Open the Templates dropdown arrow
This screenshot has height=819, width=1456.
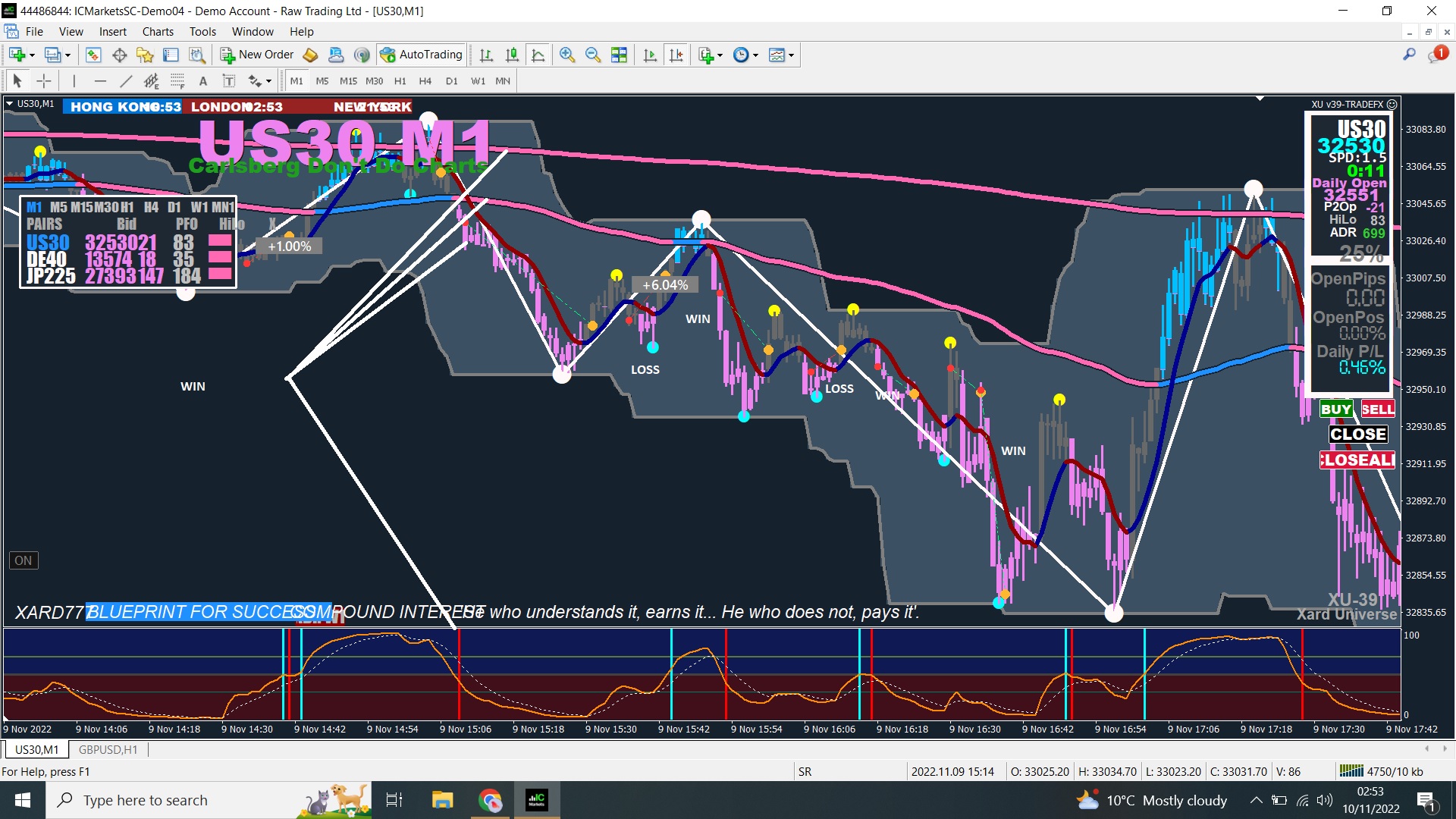791,55
